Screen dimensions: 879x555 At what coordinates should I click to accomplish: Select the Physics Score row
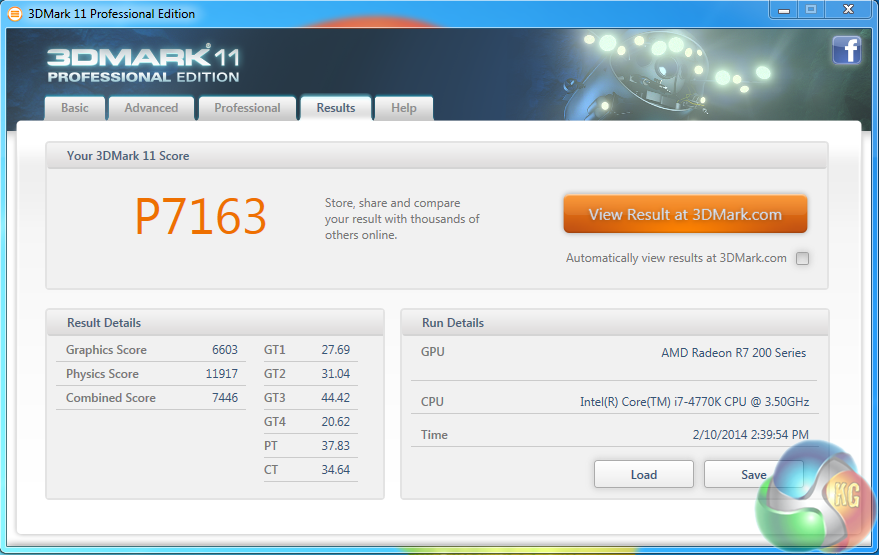(151, 374)
